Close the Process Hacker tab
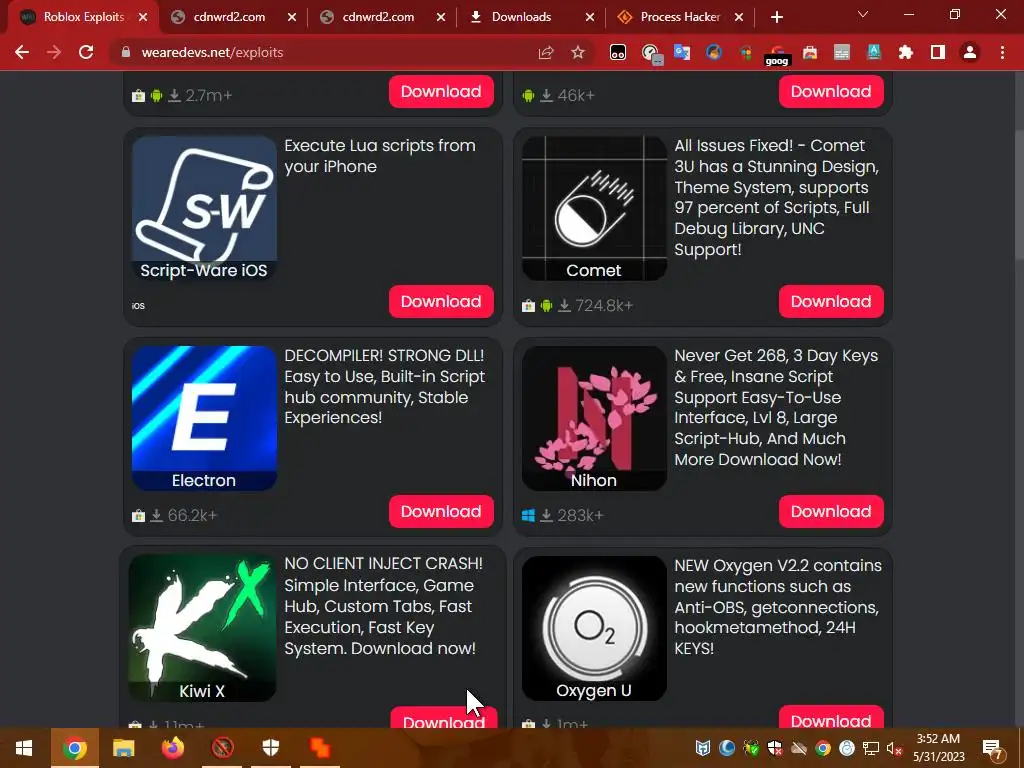 coord(739,18)
